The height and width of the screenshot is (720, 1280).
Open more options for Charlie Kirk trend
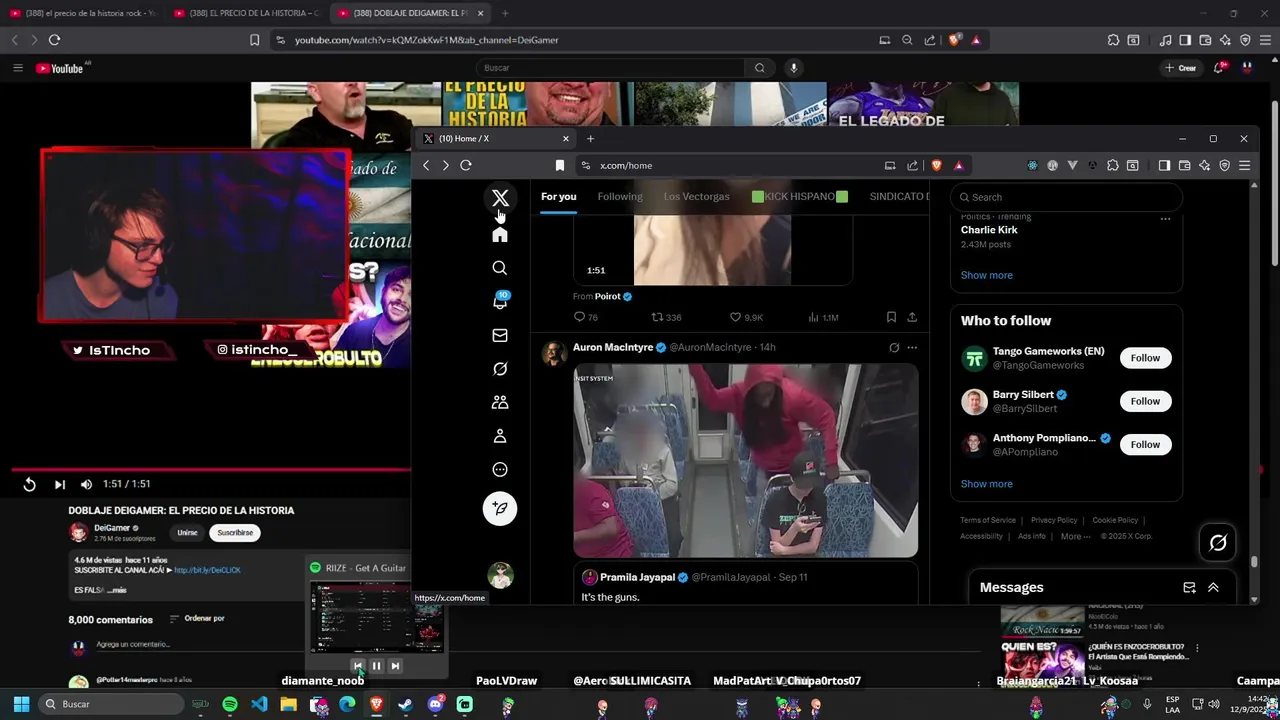point(1165,218)
